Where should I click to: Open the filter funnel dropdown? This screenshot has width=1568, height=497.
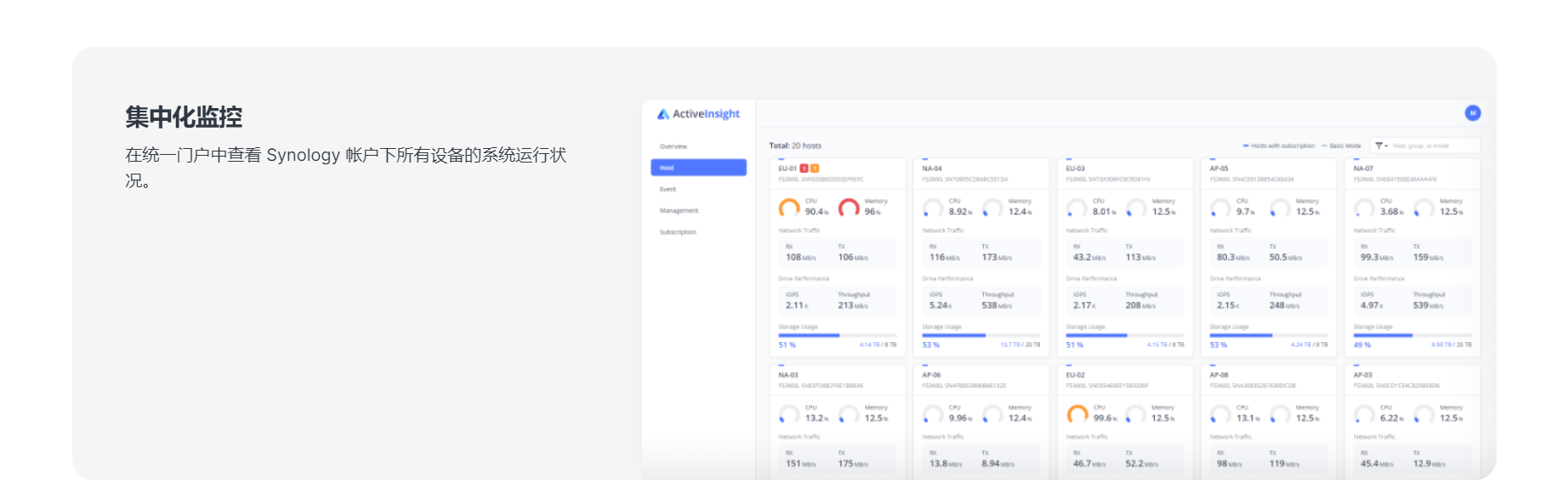pyautogui.click(x=1381, y=146)
